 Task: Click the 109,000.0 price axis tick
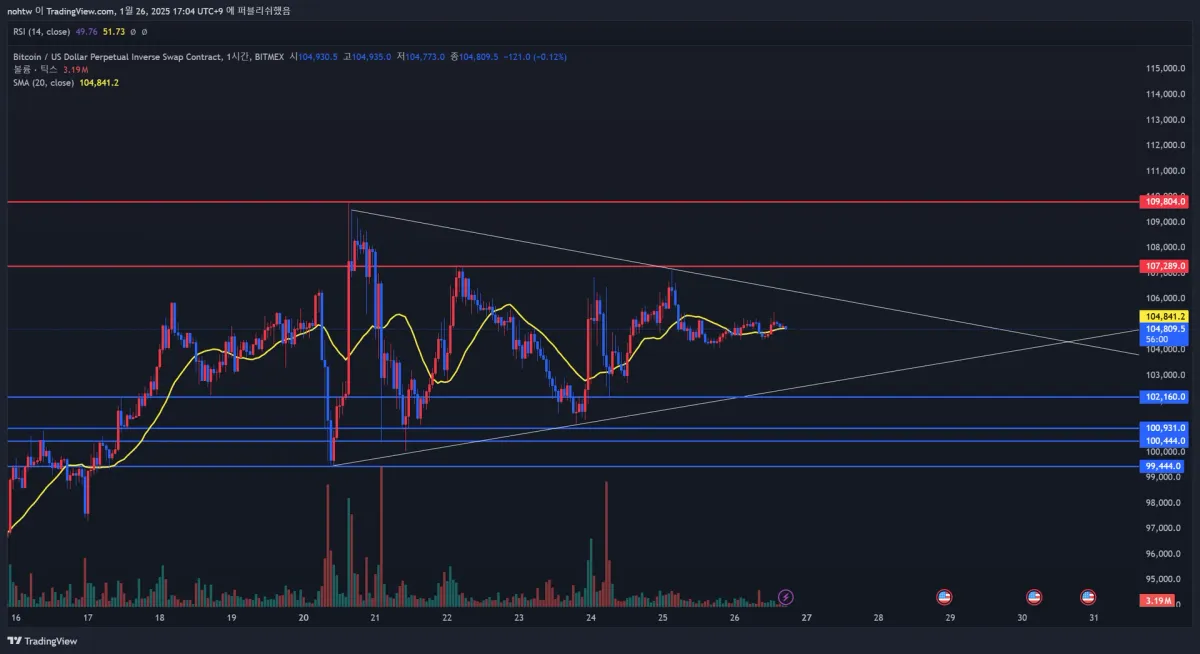[1166, 221]
